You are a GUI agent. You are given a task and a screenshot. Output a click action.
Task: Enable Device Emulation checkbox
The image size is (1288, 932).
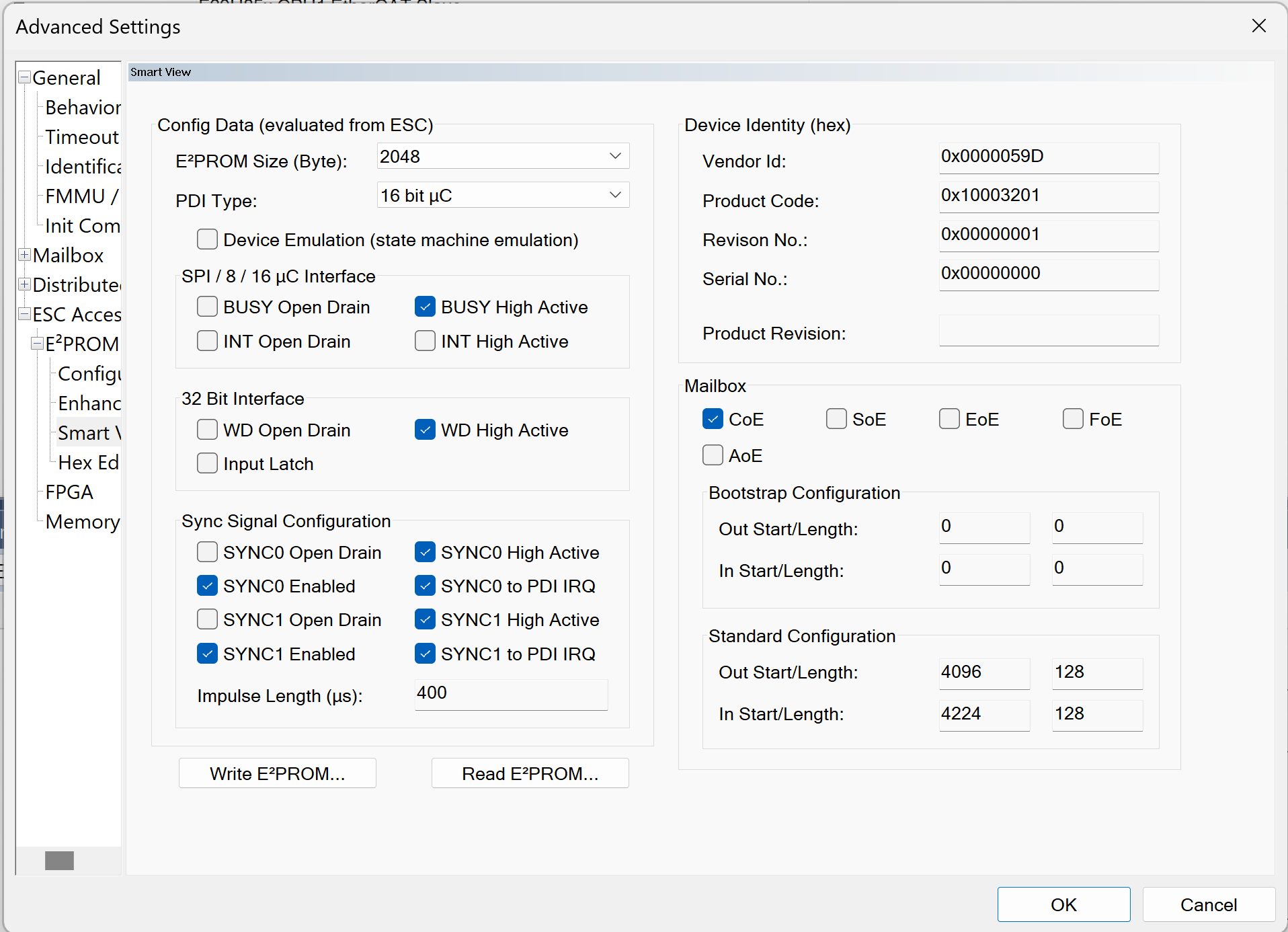(x=207, y=239)
